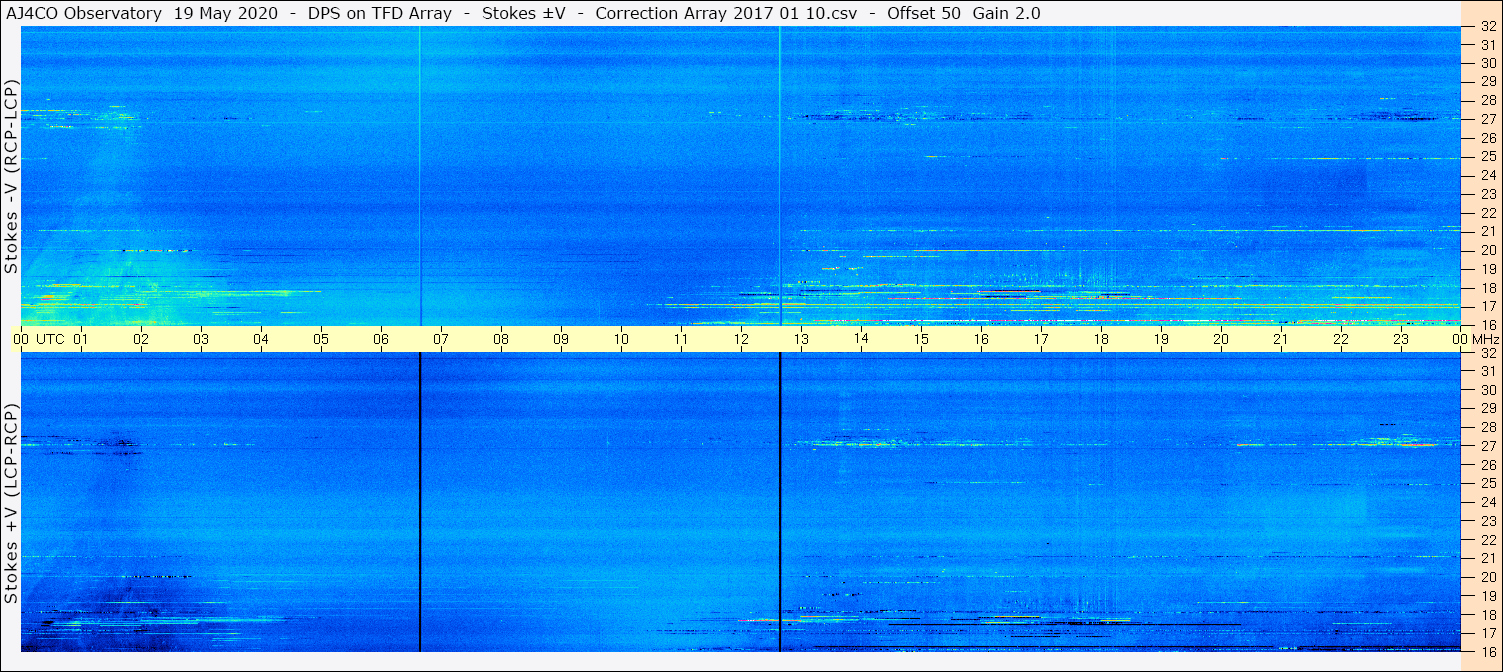The height and width of the screenshot is (672, 1503).
Task: Click the 21 MHz label of Stokes +V panel
Action: point(1487,558)
